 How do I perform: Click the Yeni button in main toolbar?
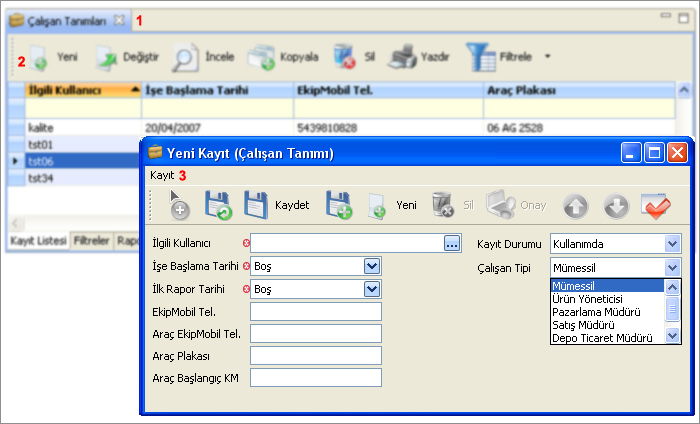(x=55, y=58)
